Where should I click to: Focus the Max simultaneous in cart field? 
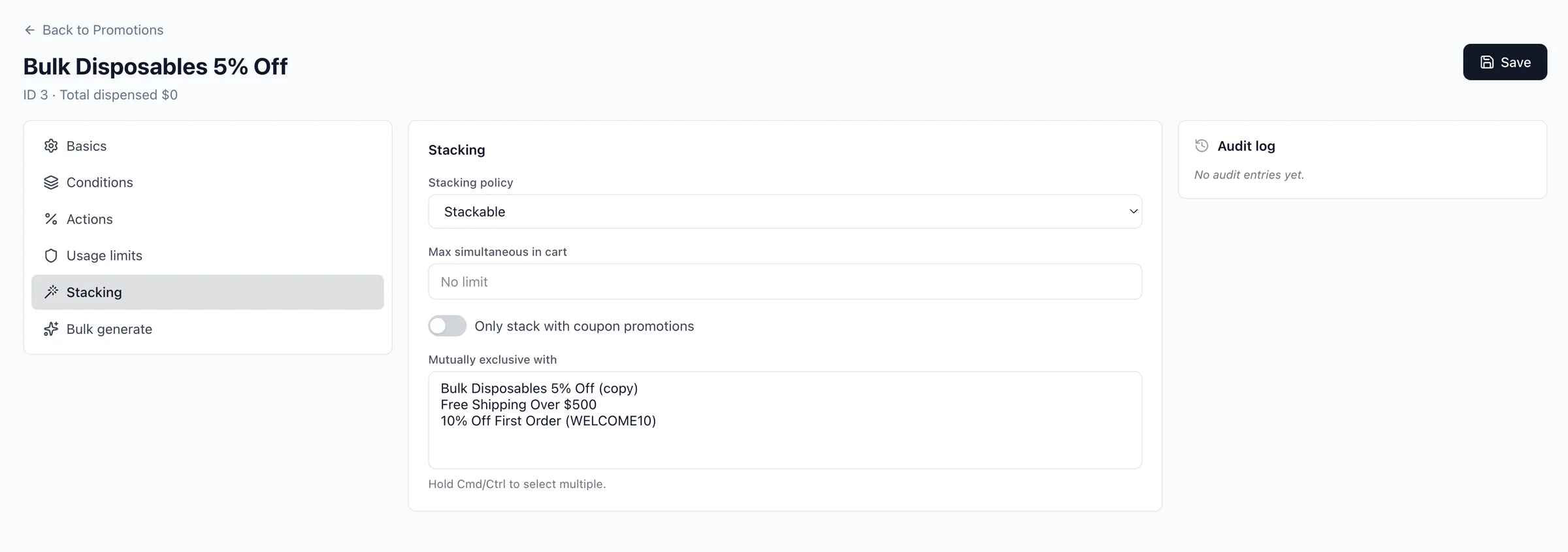click(784, 282)
